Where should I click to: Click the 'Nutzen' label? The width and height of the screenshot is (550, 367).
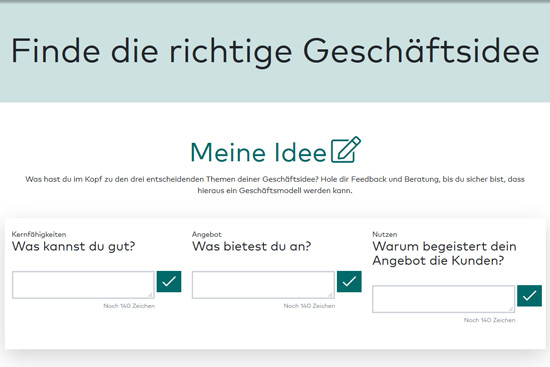coord(385,234)
